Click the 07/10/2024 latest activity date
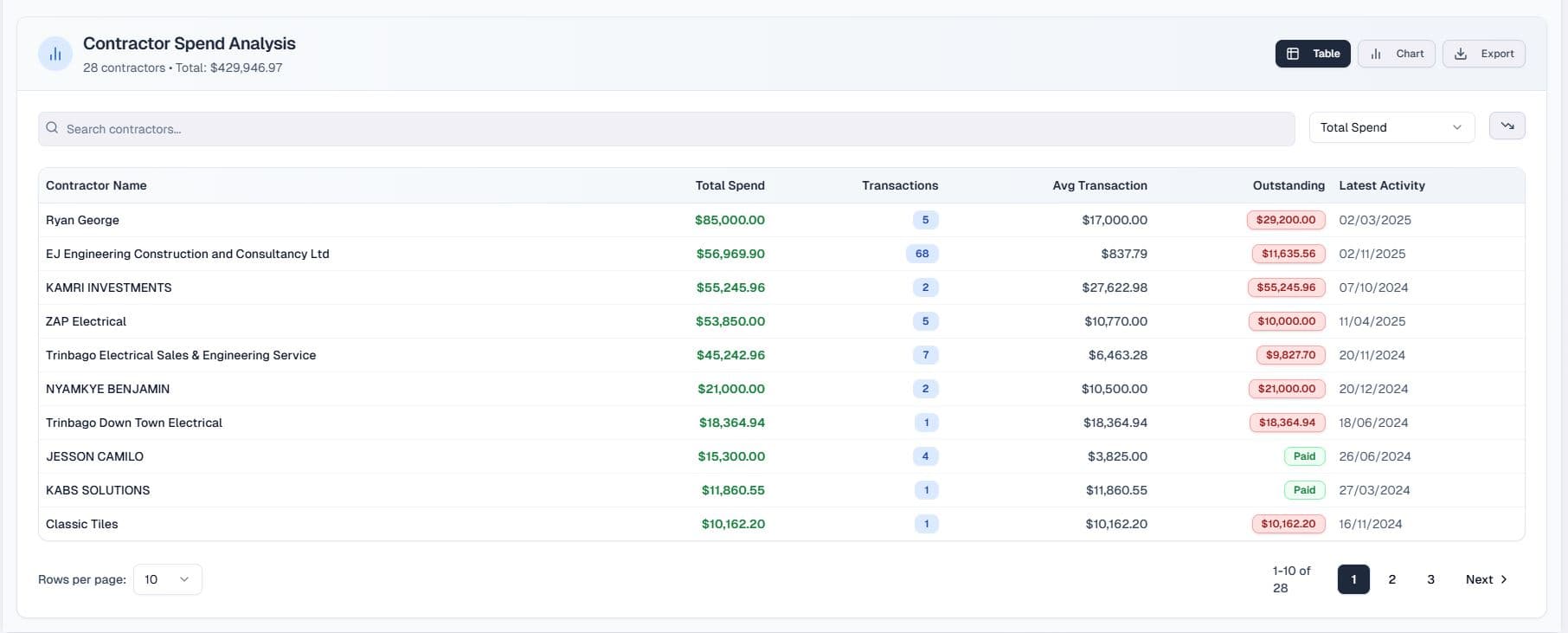 [x=1373, y=287]
